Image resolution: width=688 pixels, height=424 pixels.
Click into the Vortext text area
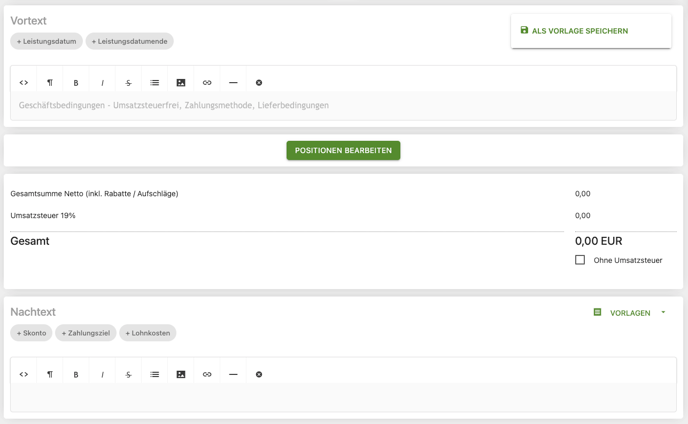(x=343, y=105)
